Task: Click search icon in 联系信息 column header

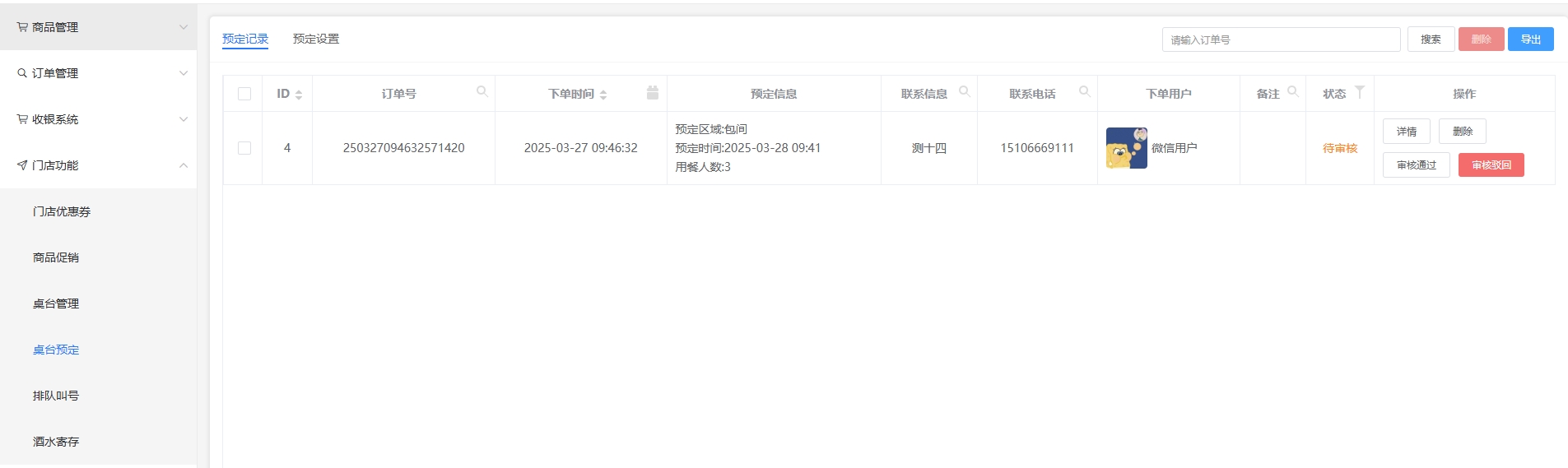Action: point(964,91)
